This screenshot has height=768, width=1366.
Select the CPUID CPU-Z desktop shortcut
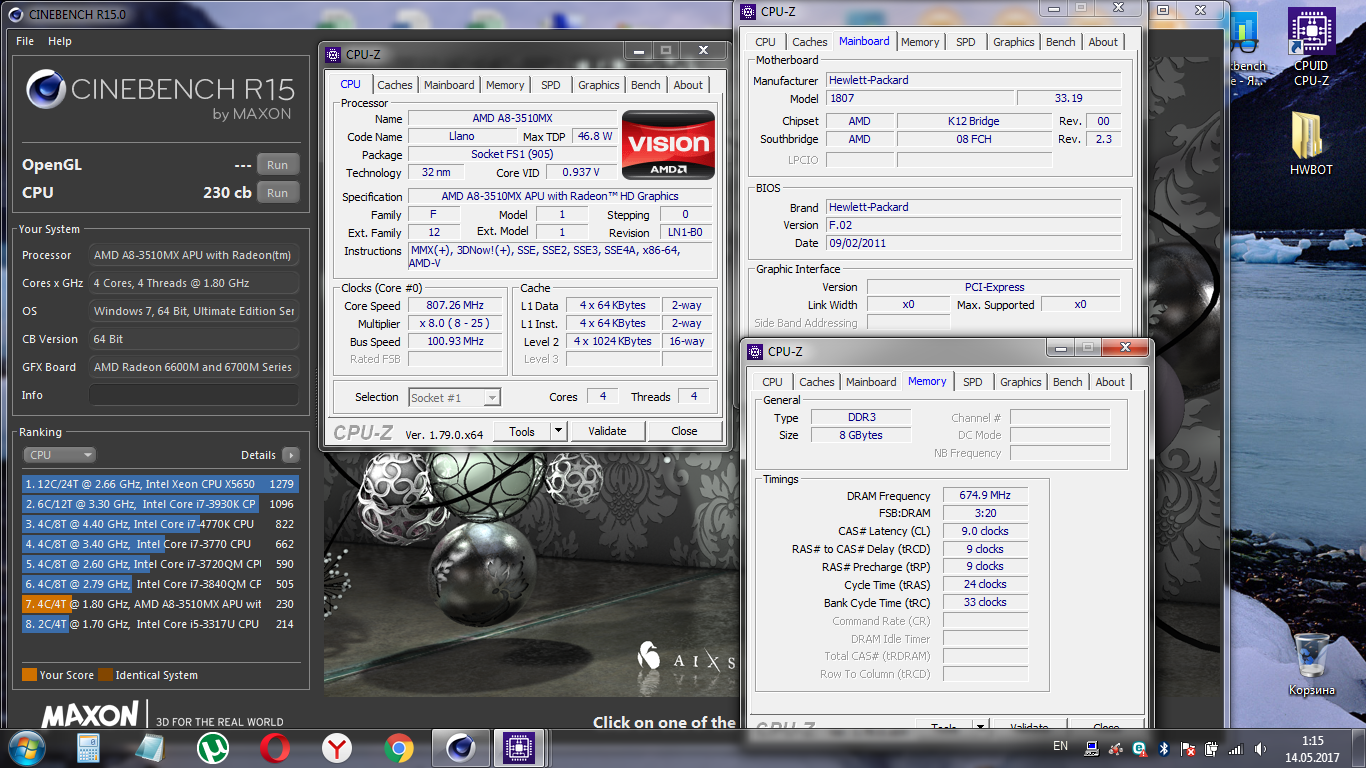1311,49
